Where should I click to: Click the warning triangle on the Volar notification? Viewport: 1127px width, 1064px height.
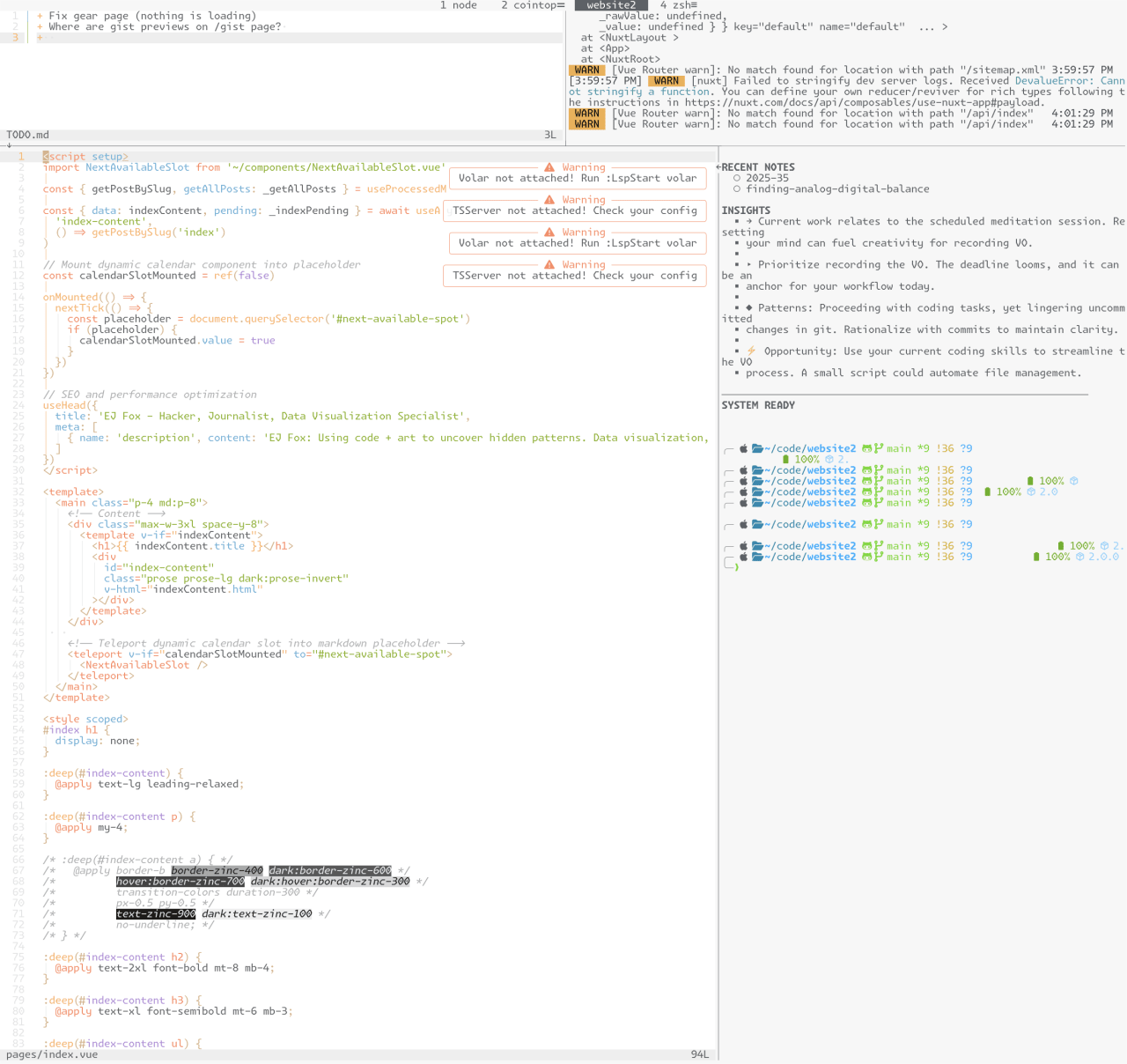pos(548,167)
